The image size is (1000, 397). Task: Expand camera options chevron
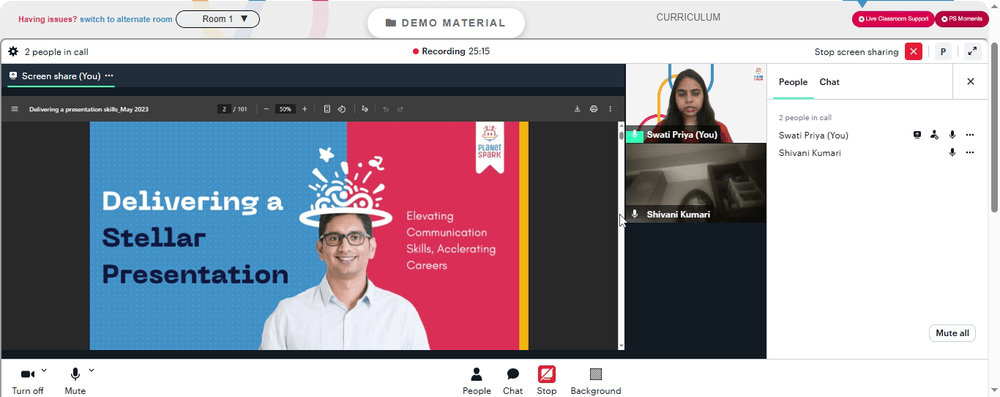coord(44,370)
